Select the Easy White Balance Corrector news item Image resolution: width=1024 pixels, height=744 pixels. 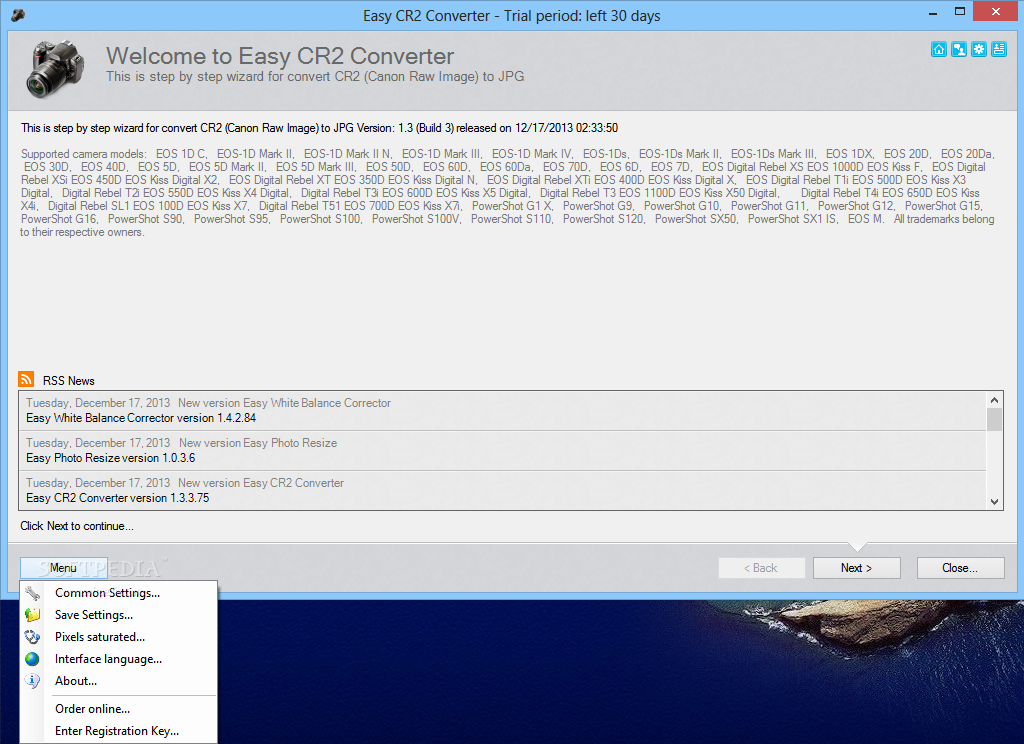click(503, 411)
